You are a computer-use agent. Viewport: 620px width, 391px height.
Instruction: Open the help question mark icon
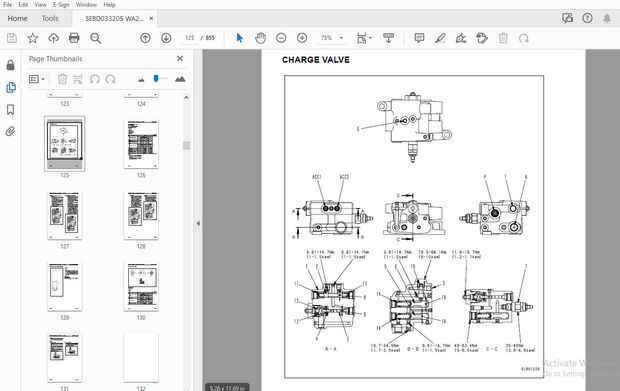pyautogui.click(x=587, y=18)
